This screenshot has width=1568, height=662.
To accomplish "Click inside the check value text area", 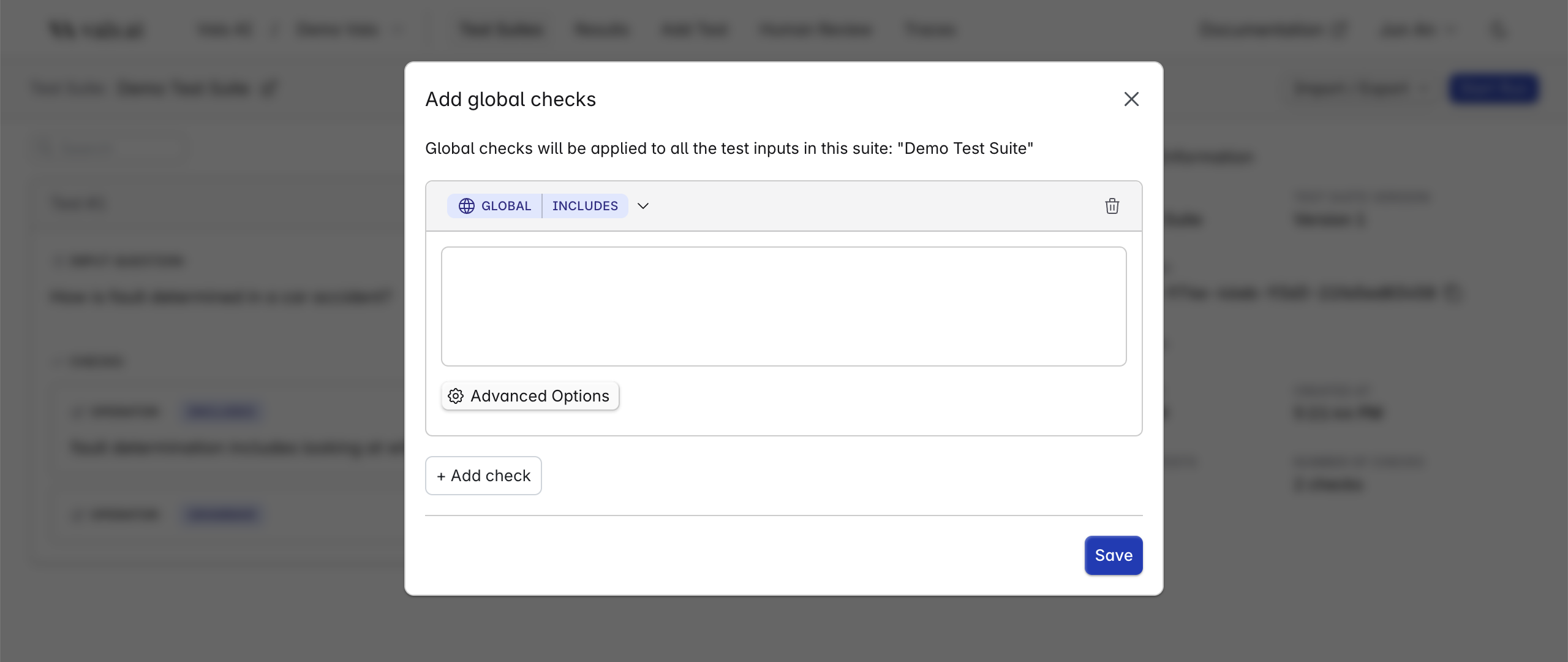I will point(783,306).
